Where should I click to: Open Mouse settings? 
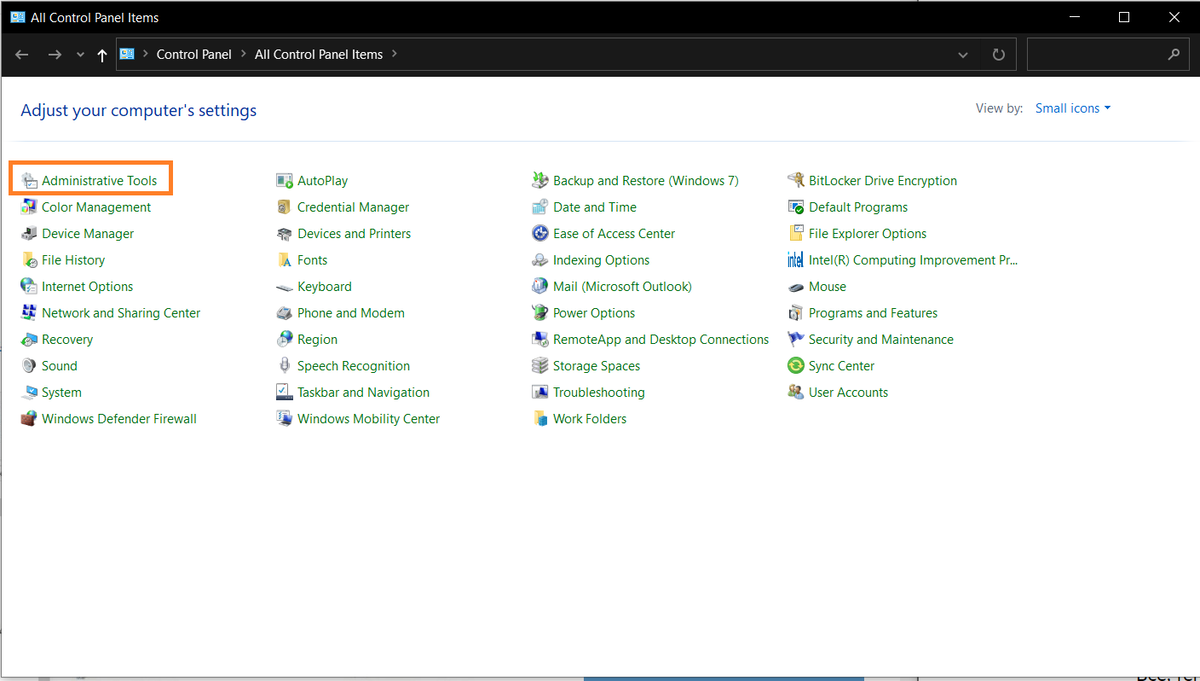(x=828, y=287)
